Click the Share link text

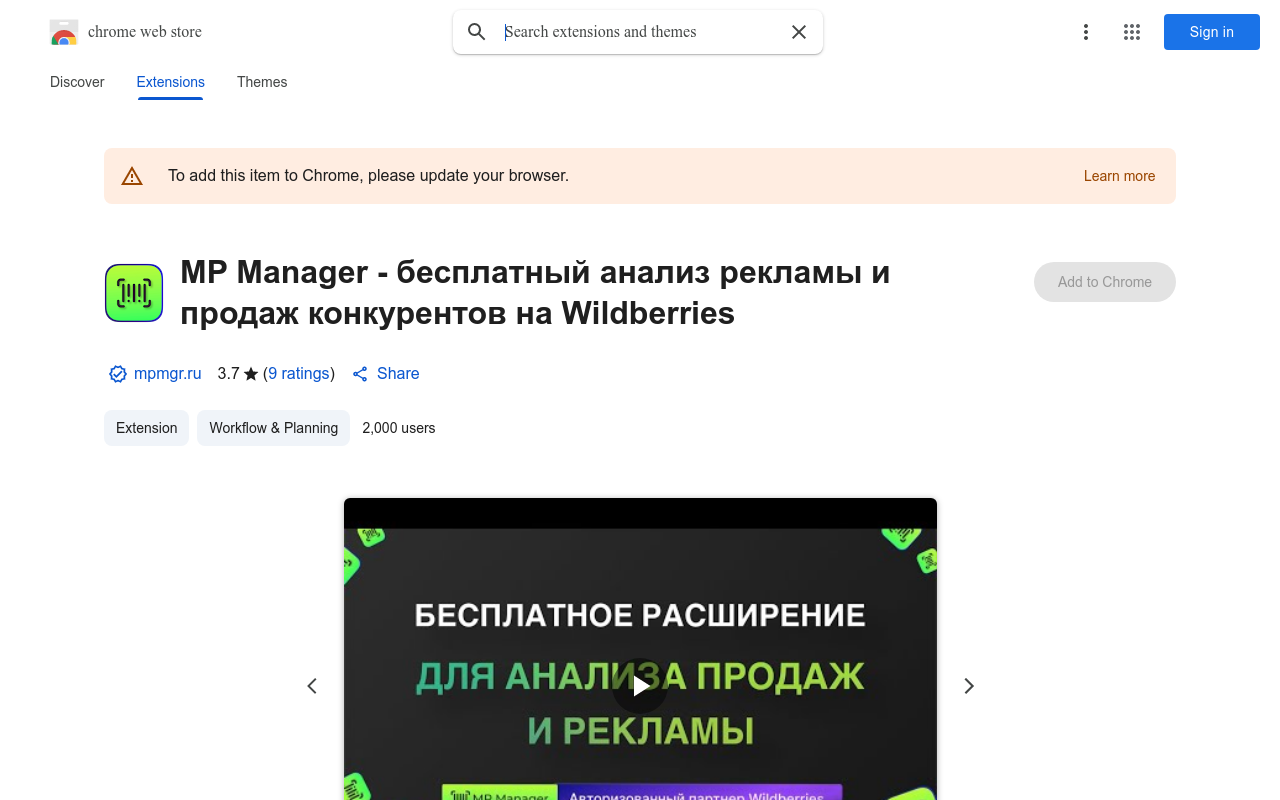click(398, 374)
